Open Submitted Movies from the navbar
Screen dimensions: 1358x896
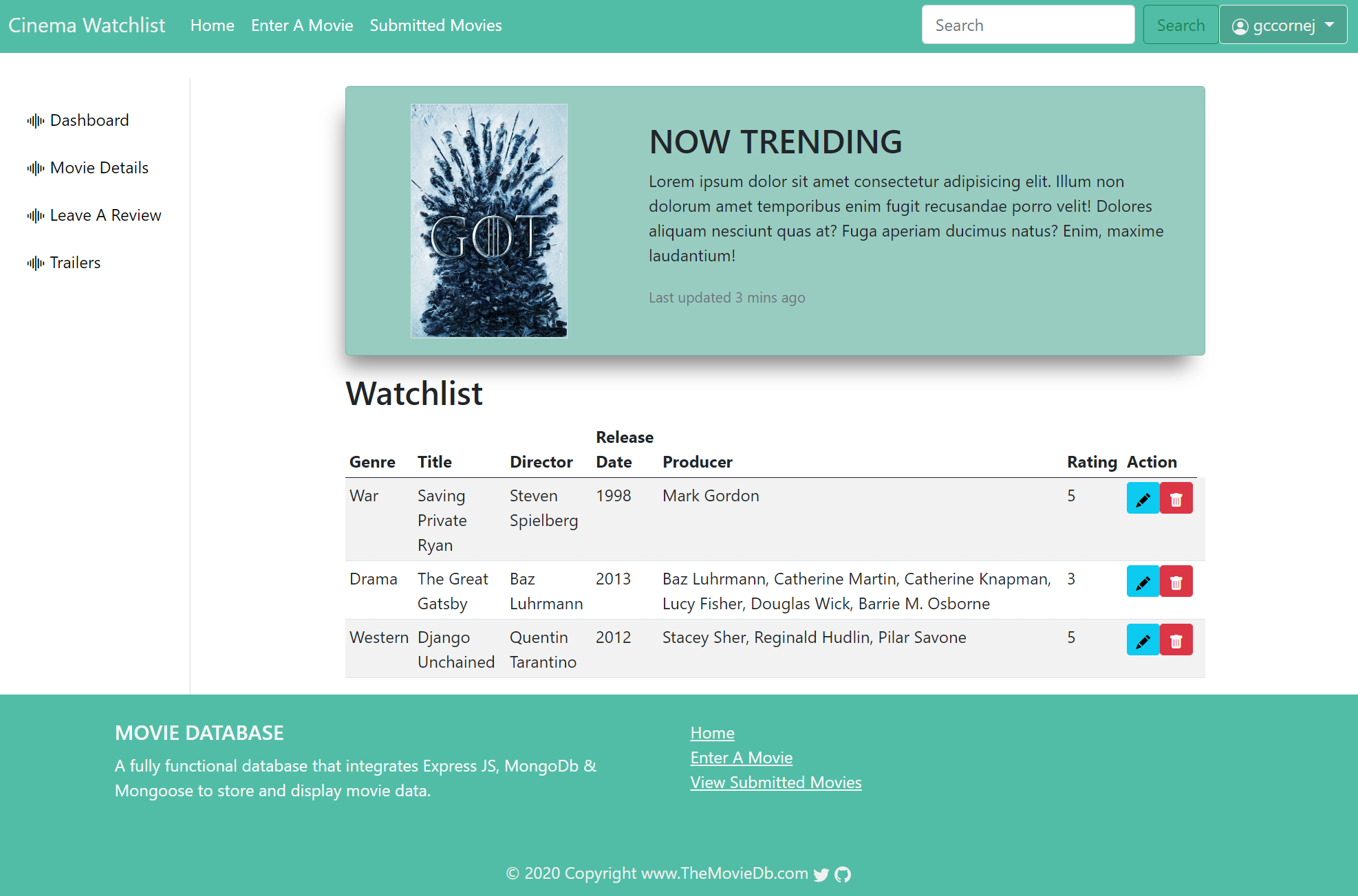[x=435, y=25]
